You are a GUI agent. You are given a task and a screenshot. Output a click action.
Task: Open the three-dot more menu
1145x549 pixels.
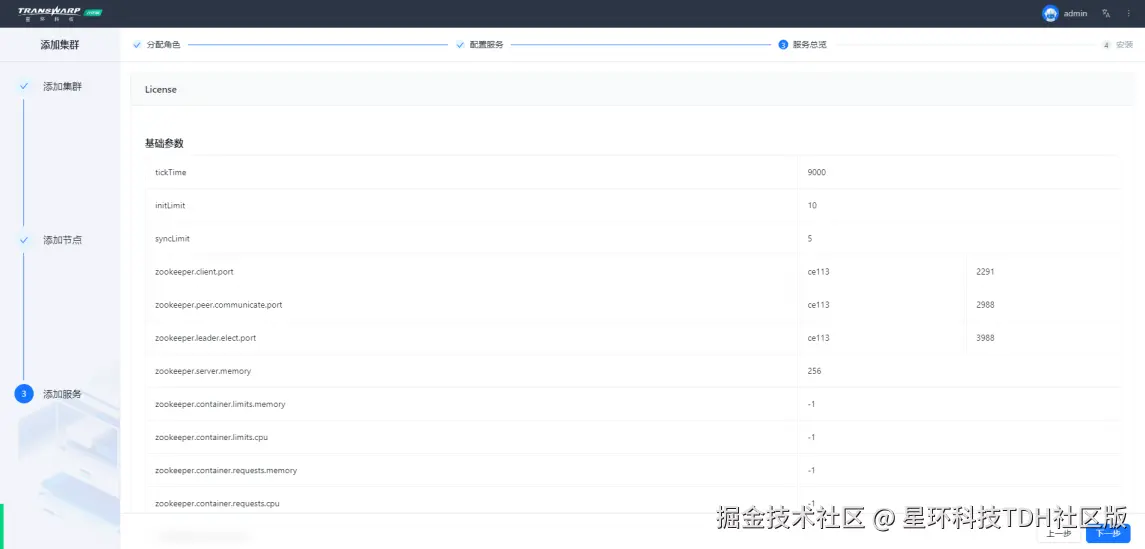point(1128,13)
